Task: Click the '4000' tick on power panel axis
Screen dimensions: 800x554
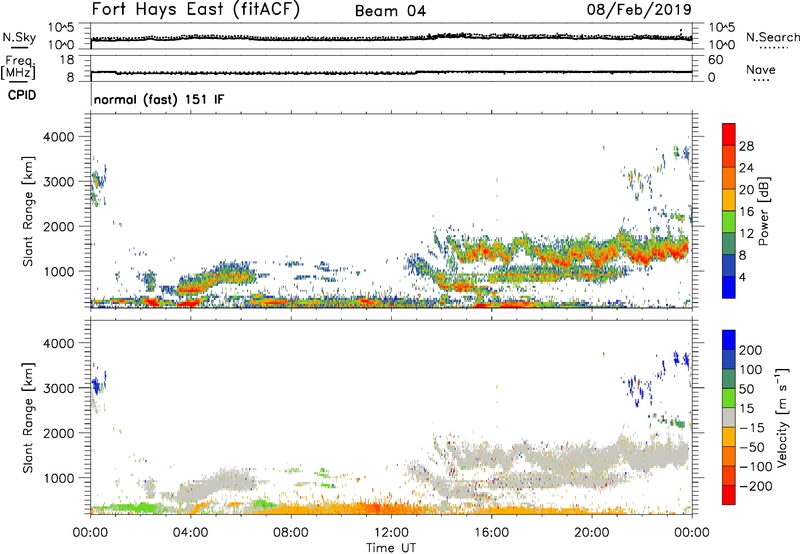Action: pyautogui.click(x=58, y=137)
